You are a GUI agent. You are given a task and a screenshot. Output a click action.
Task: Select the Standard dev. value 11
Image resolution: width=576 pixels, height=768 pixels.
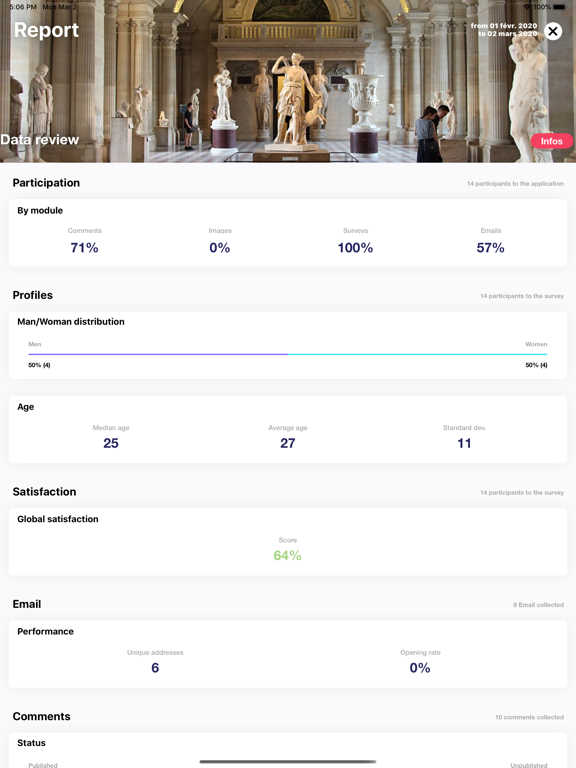pyautogui.click(x=464, y=443)
